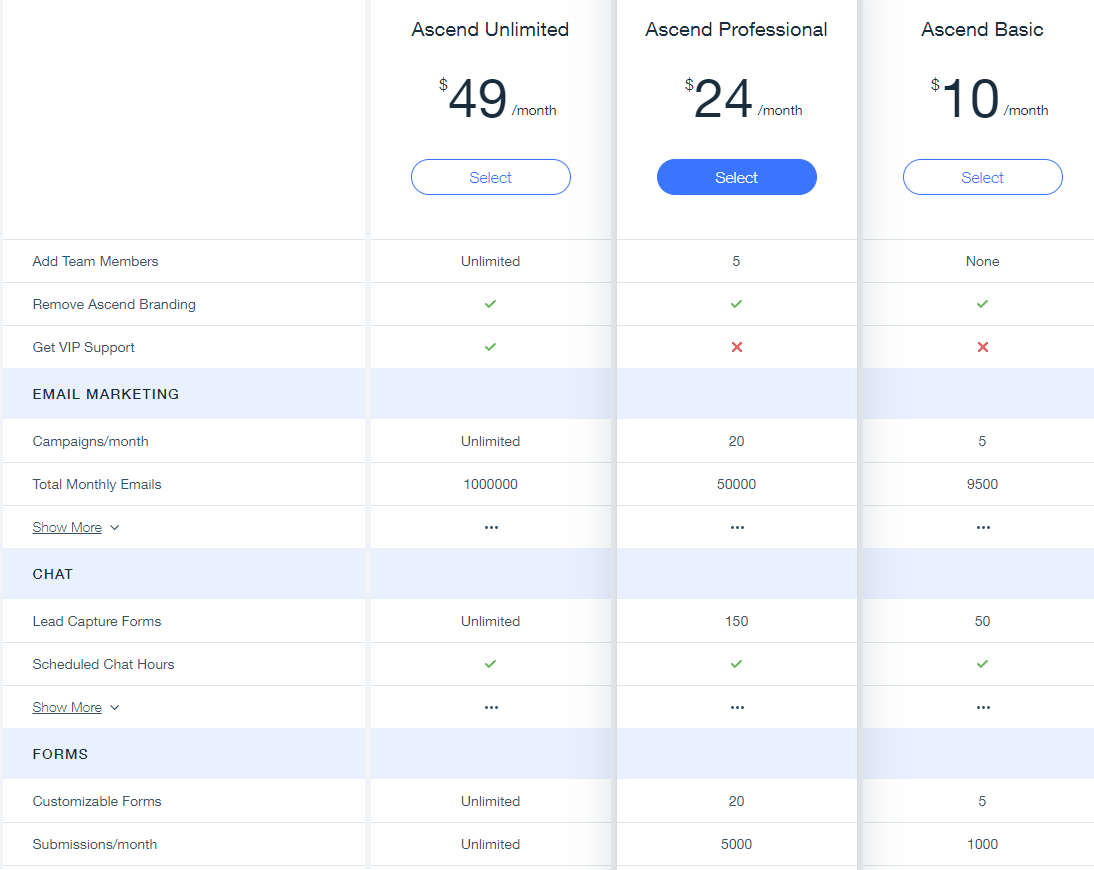Expand chevron beside Email Marketing Show More
1094x870 pixels.
pyautogui.click(x=115, y=527)
